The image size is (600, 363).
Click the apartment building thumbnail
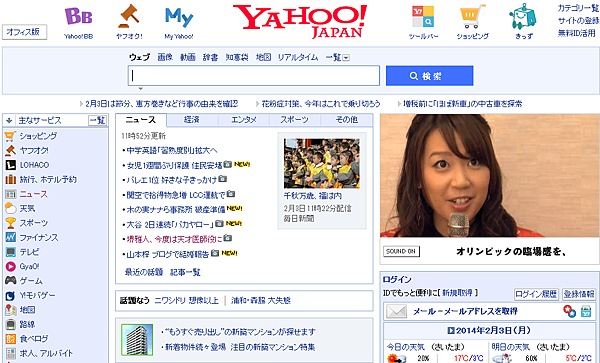click(x=137, y=340)
